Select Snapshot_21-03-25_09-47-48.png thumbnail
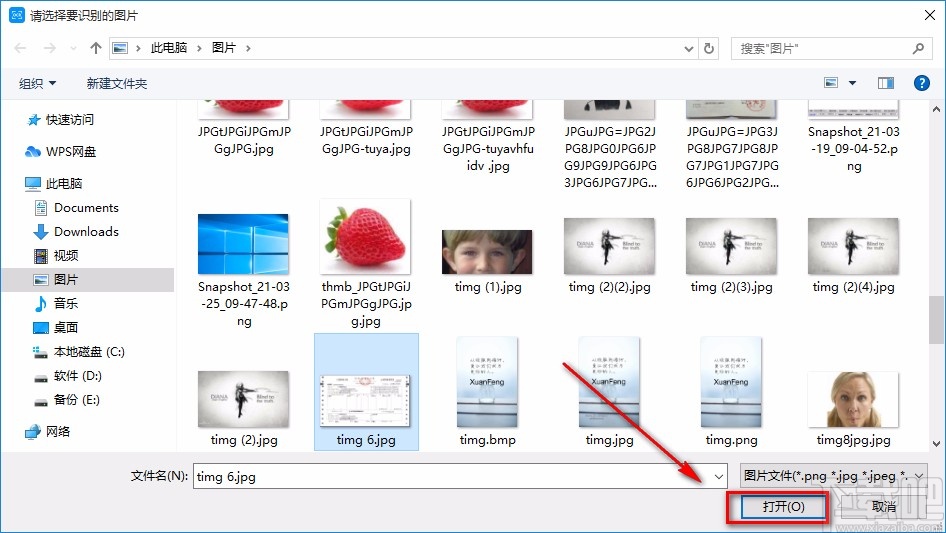Image resolution: width=946 pixels, height=533 pixels. [x=244, y=244]
